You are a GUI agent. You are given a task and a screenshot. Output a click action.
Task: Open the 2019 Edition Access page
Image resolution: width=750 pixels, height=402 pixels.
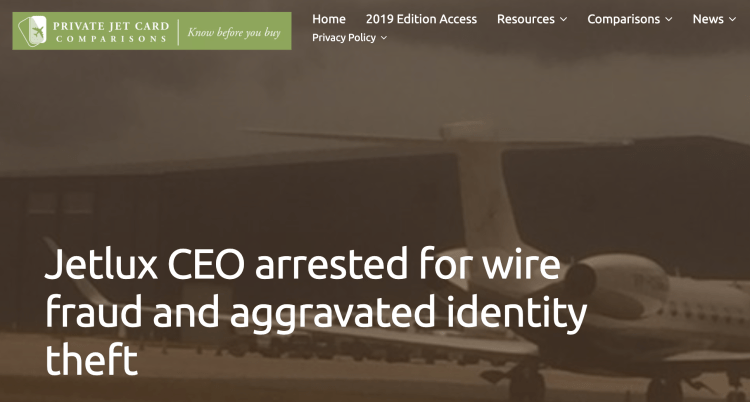421,19
